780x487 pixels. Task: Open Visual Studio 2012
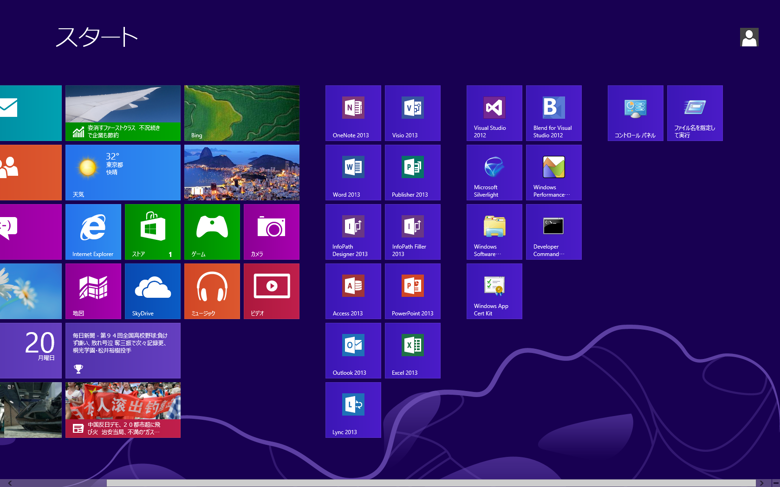pyautogui.click(x=494, y=113)
